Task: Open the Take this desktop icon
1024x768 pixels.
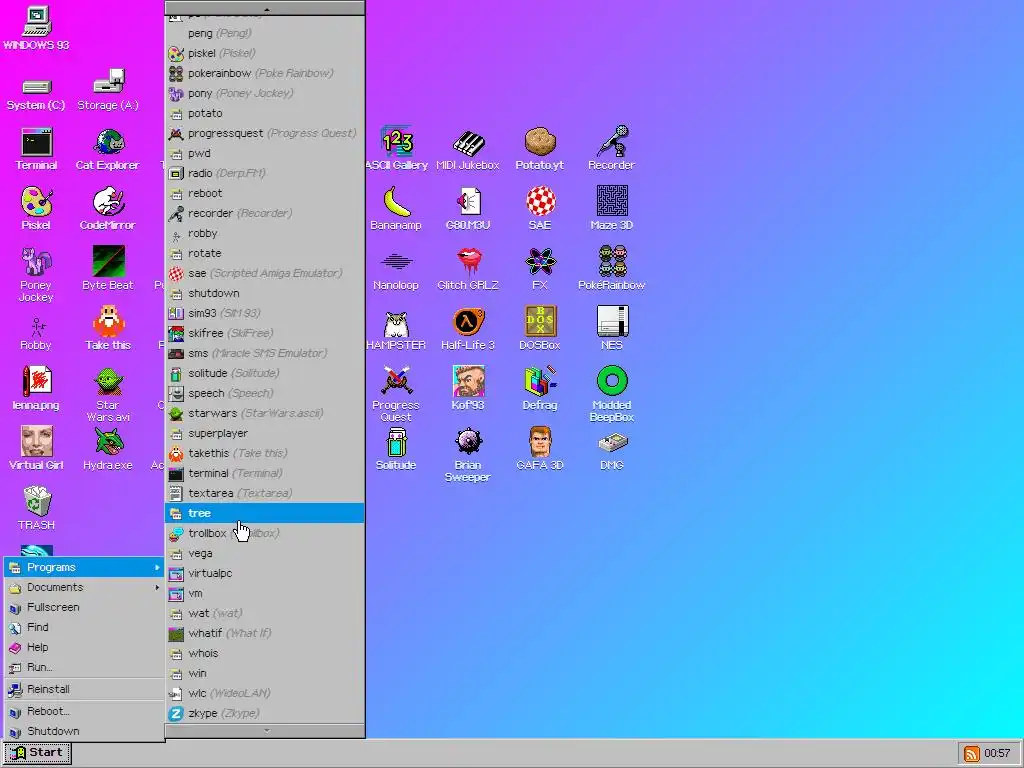Action: coord(108,328)
